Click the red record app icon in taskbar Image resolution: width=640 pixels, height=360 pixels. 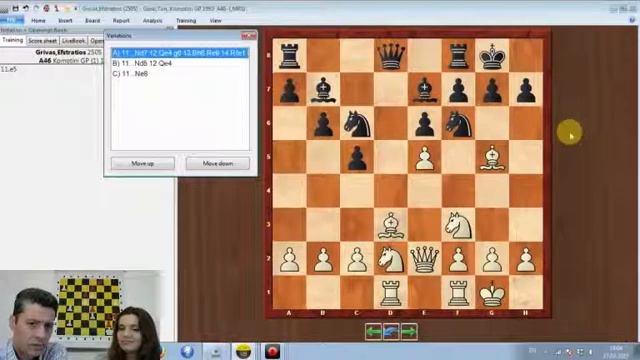pyautogui.click(x=272, y=351)
